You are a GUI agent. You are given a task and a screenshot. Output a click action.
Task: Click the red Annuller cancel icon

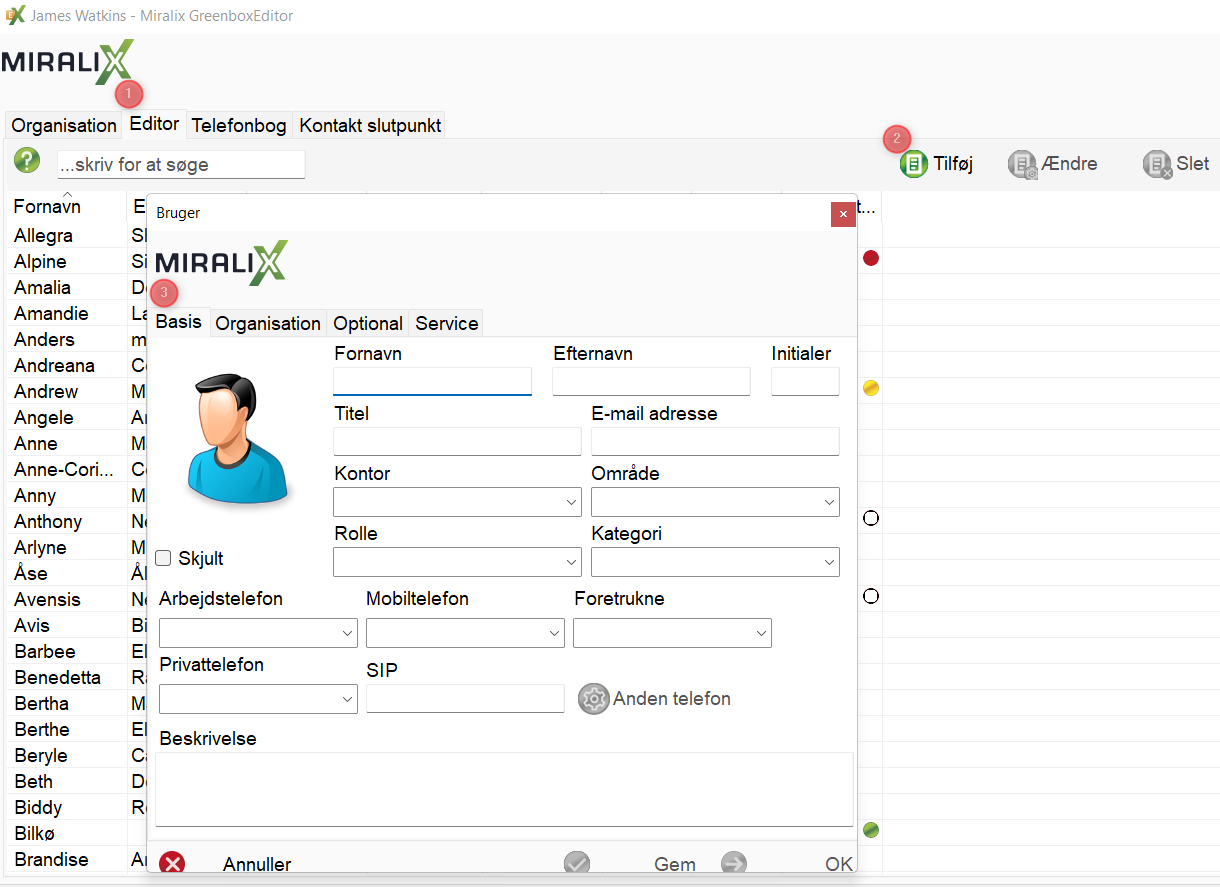click(x=173, y=864)
